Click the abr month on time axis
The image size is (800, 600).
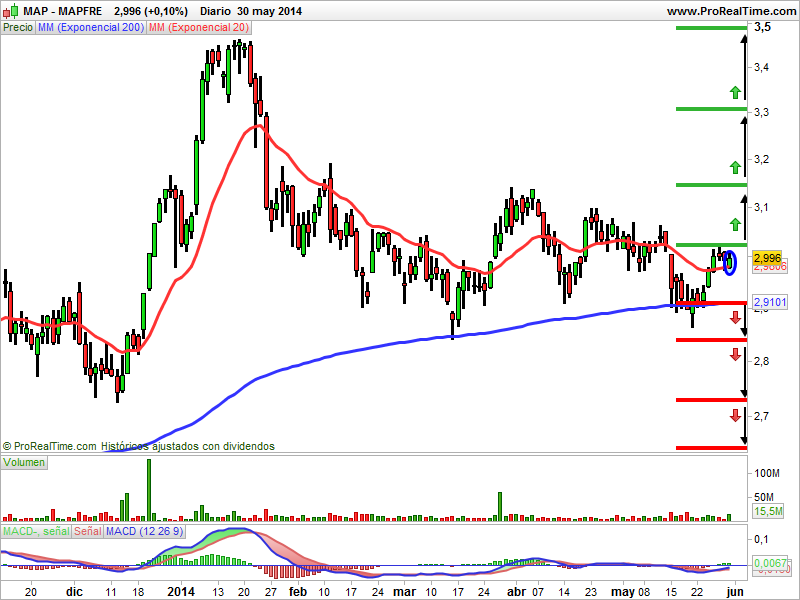pos(516,592)
